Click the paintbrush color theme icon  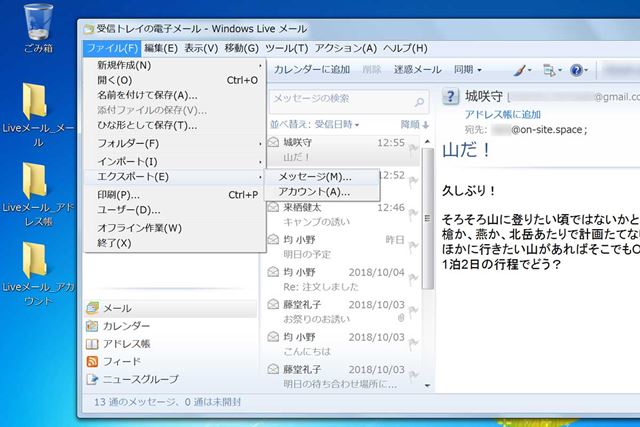pyautogui.click(x=519, y=70)
